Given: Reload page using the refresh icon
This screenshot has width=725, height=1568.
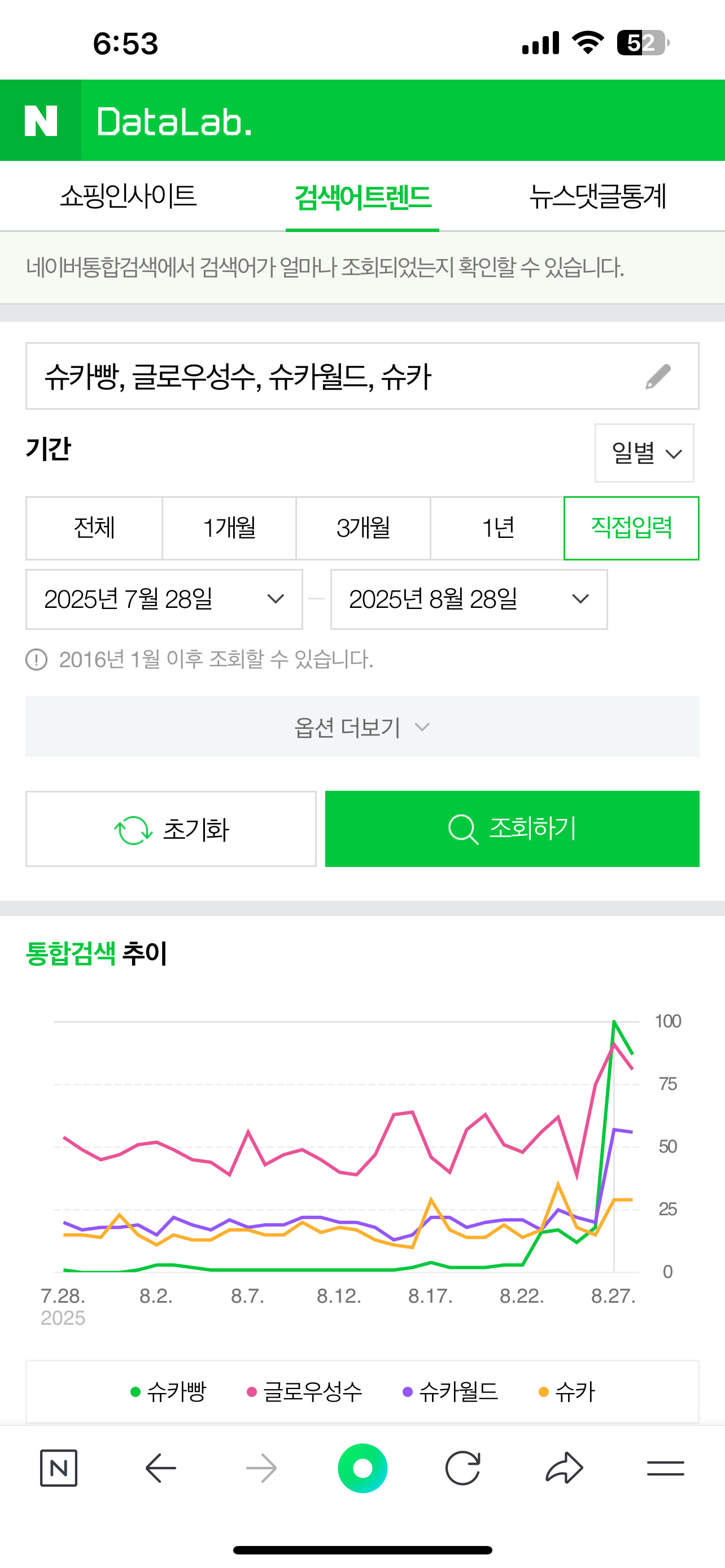Looking at the screenshot, I should [x=462, y=1468].
